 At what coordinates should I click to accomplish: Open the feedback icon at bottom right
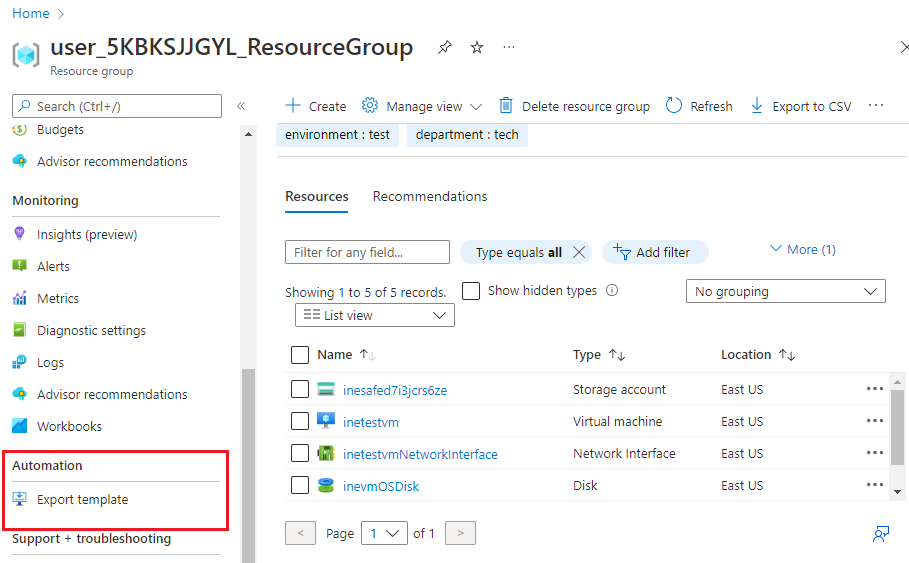coord(881,534)
